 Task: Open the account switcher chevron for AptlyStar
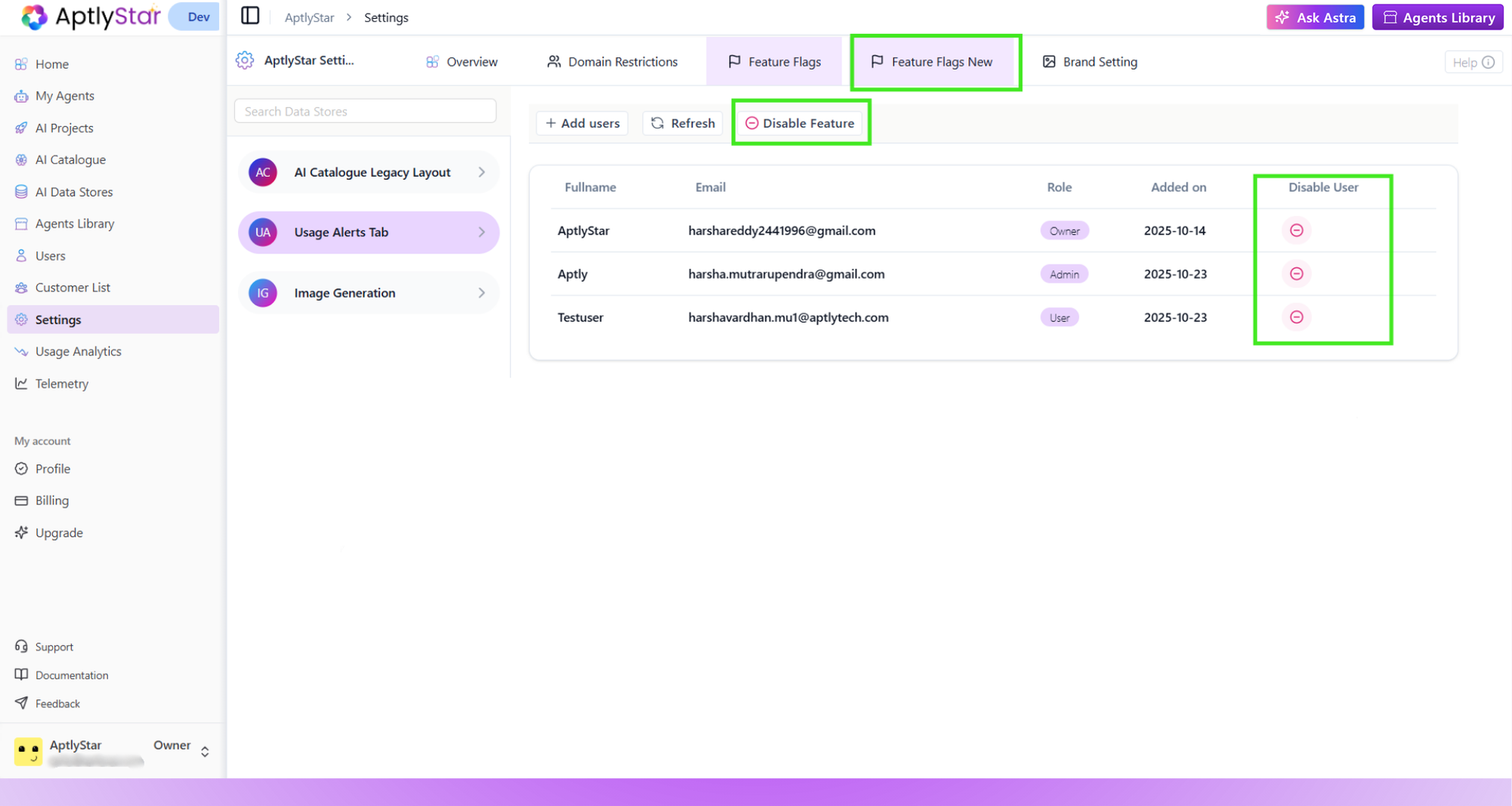tap(204, 751)
